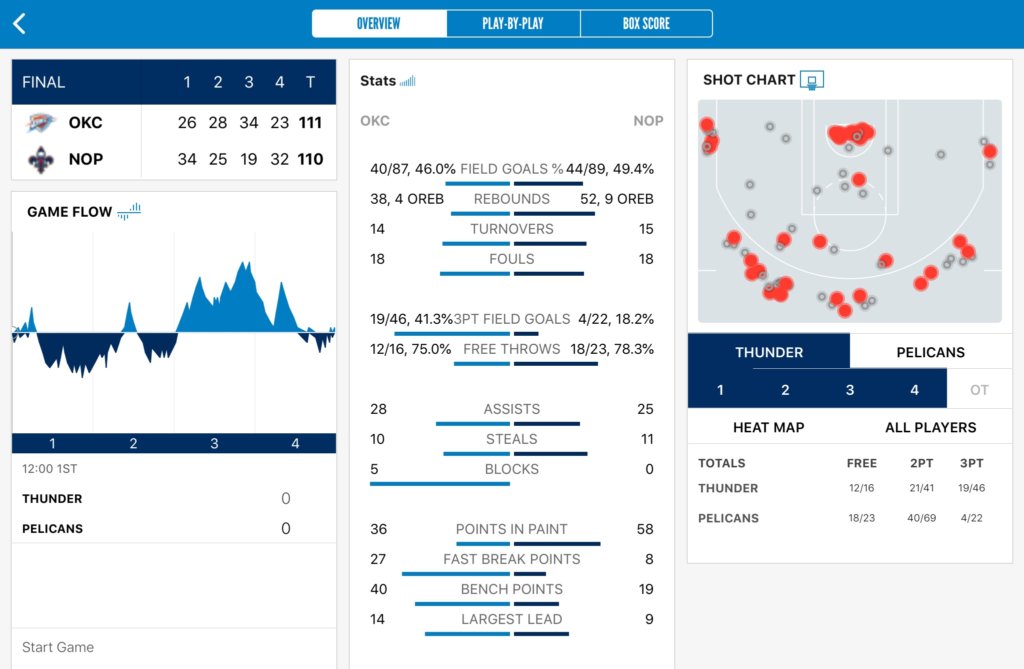Image resolution: width=1024 pixels, height=669 pixels.
Task: Click the NOP Pelicans team logo
Action: 42,159
